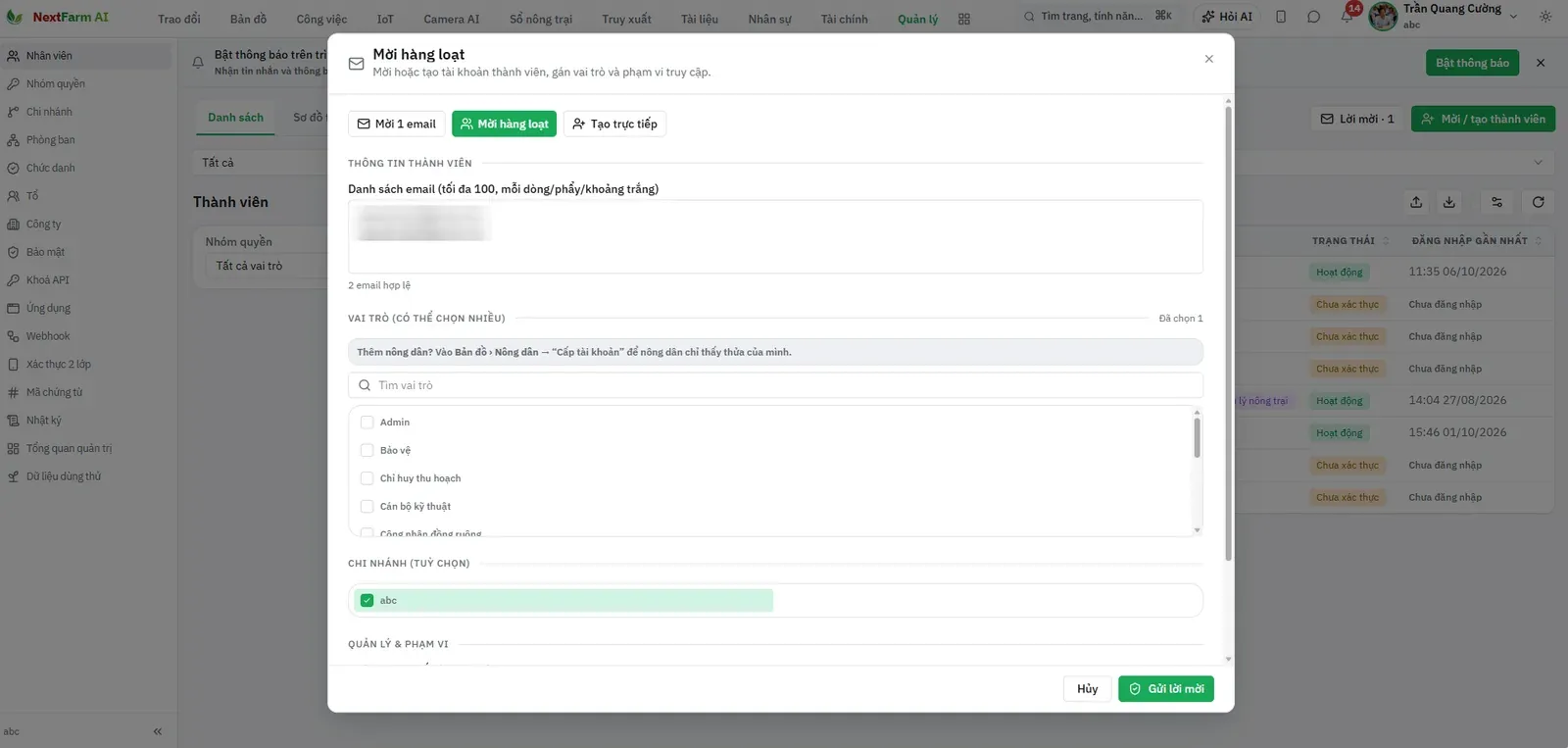1568x748 pixels.
Task: Check the Chỉ huy thu hoạch role
Action: click(367, 478)
